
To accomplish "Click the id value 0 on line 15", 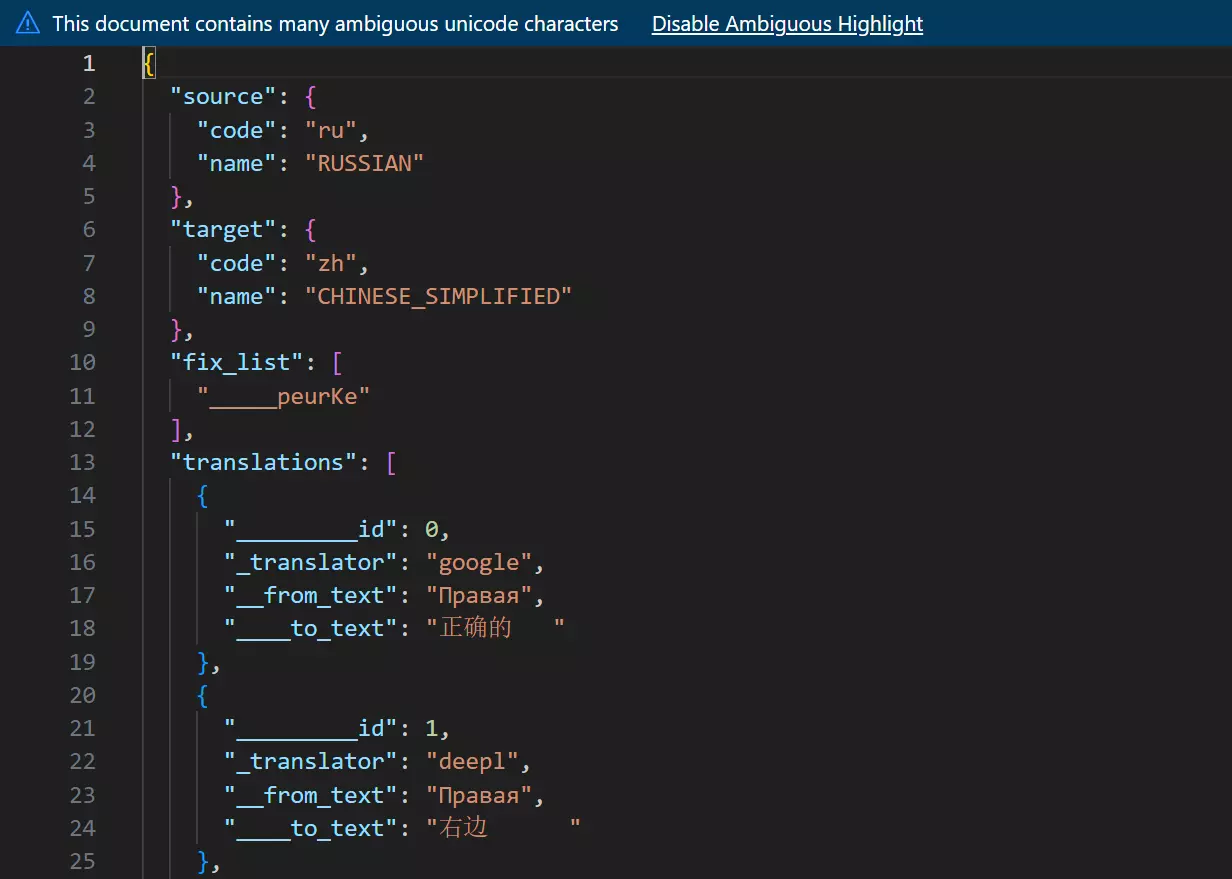I will click(431, 529).
